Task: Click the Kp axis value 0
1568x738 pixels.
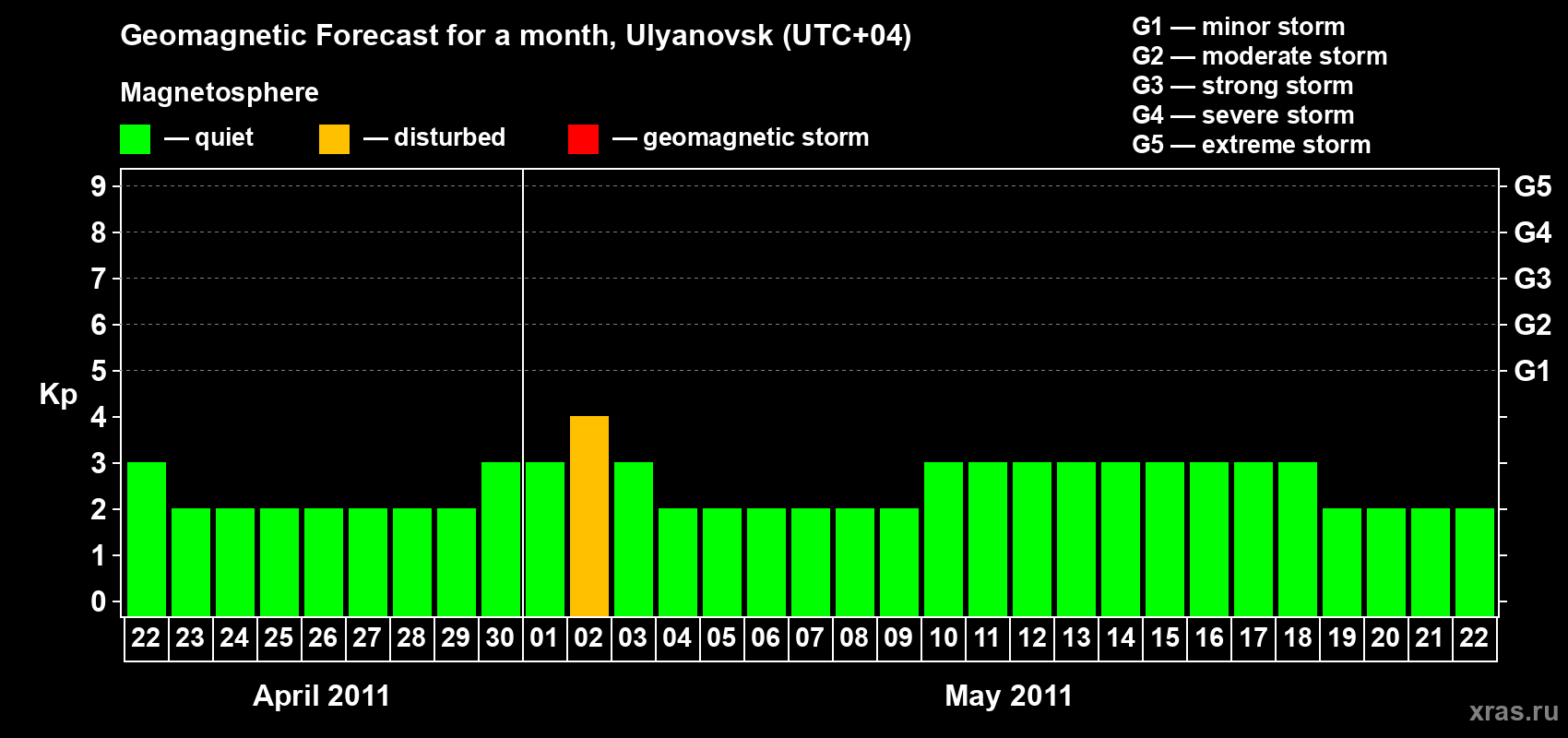Action: pos(99,601)
